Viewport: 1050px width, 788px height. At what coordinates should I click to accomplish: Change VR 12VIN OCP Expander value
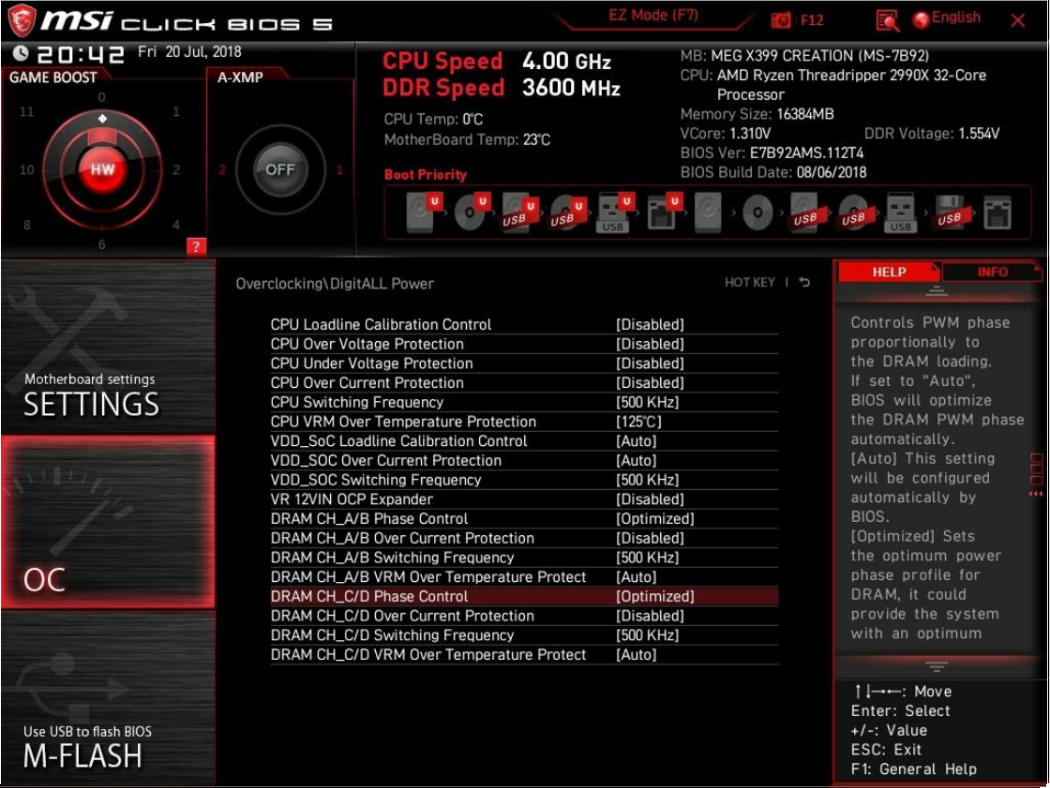point(650,499)
